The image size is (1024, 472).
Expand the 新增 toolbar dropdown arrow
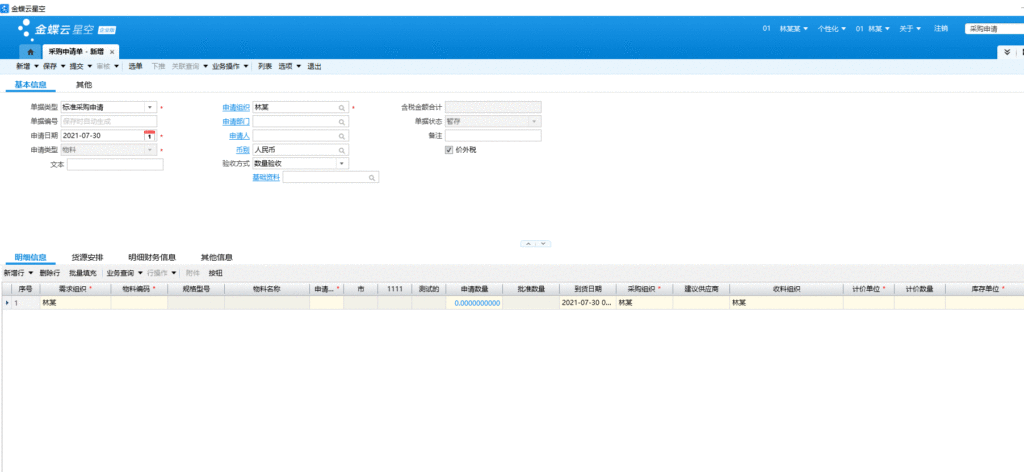click(36, 67)
